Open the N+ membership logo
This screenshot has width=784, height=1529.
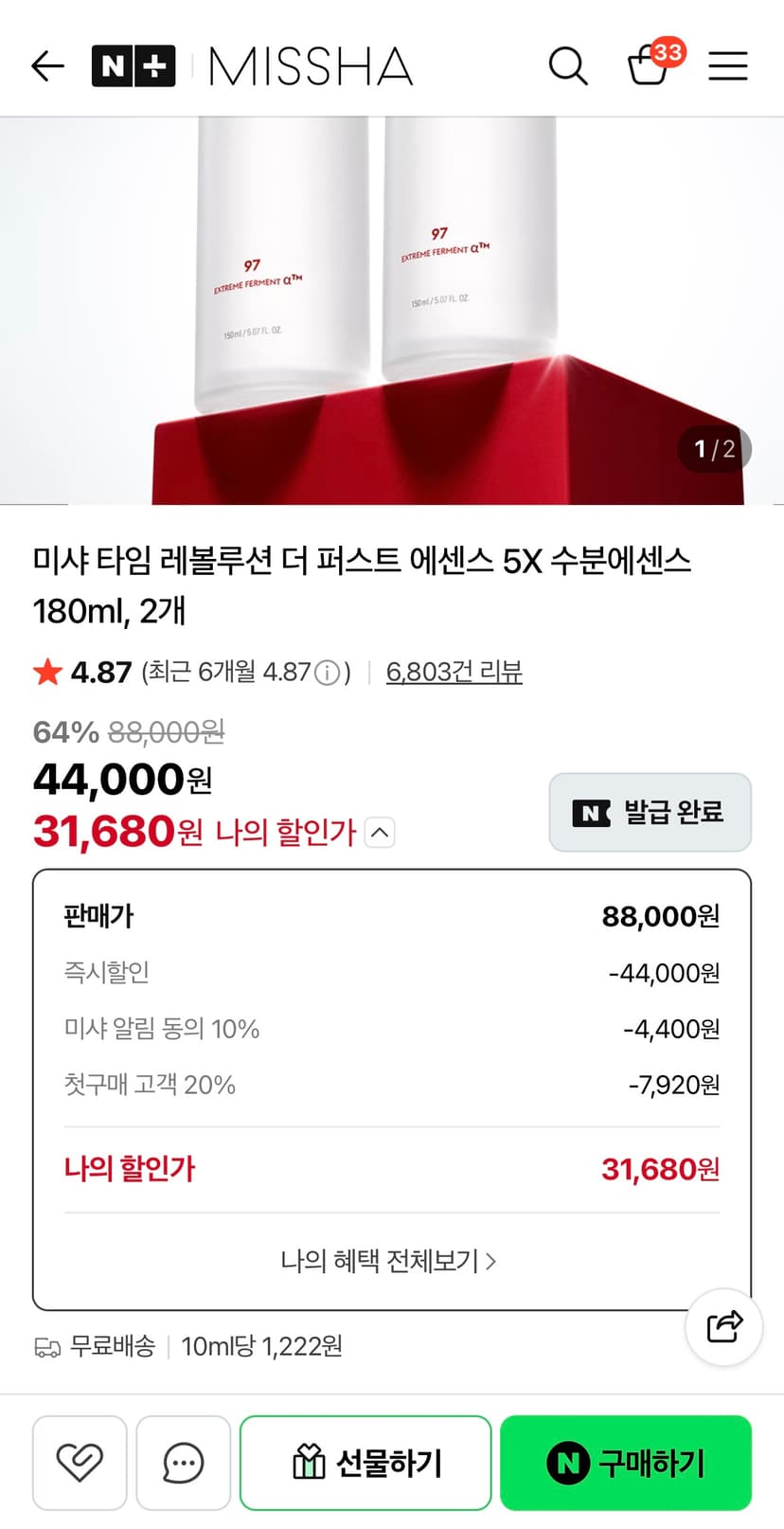pyautogui.click(x=134, y=66)
